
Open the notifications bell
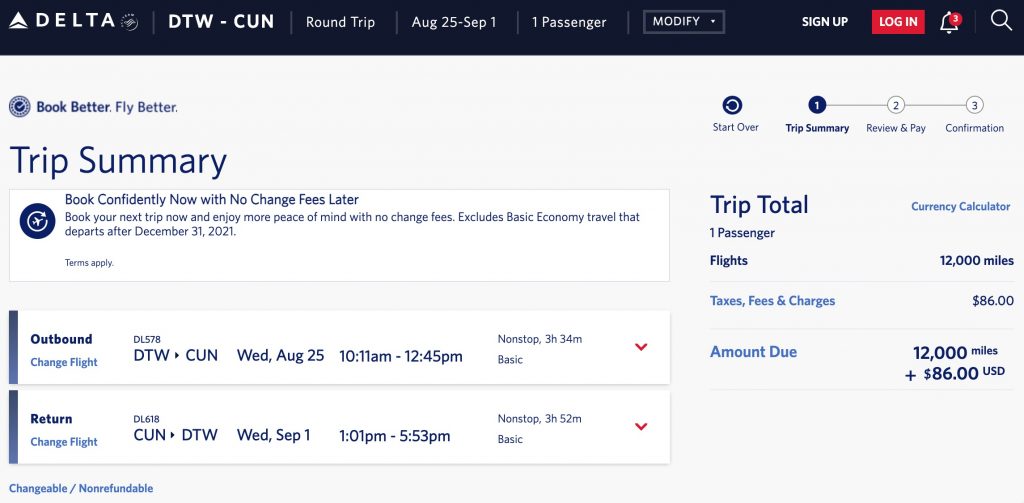pyautogui.click(x=949, y=23)
